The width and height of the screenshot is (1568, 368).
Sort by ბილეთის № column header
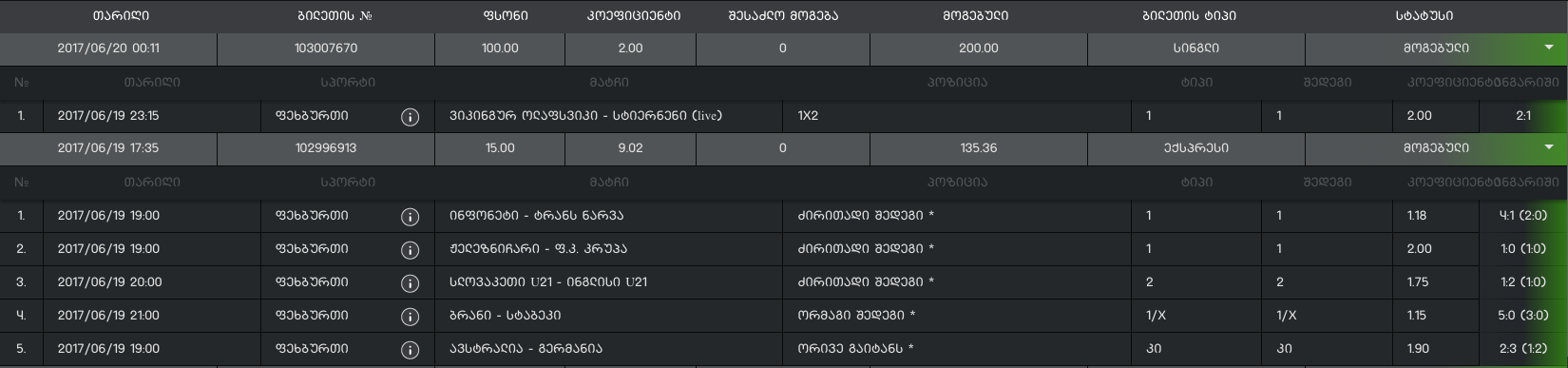pyautogui.click(x=326, y=16)
